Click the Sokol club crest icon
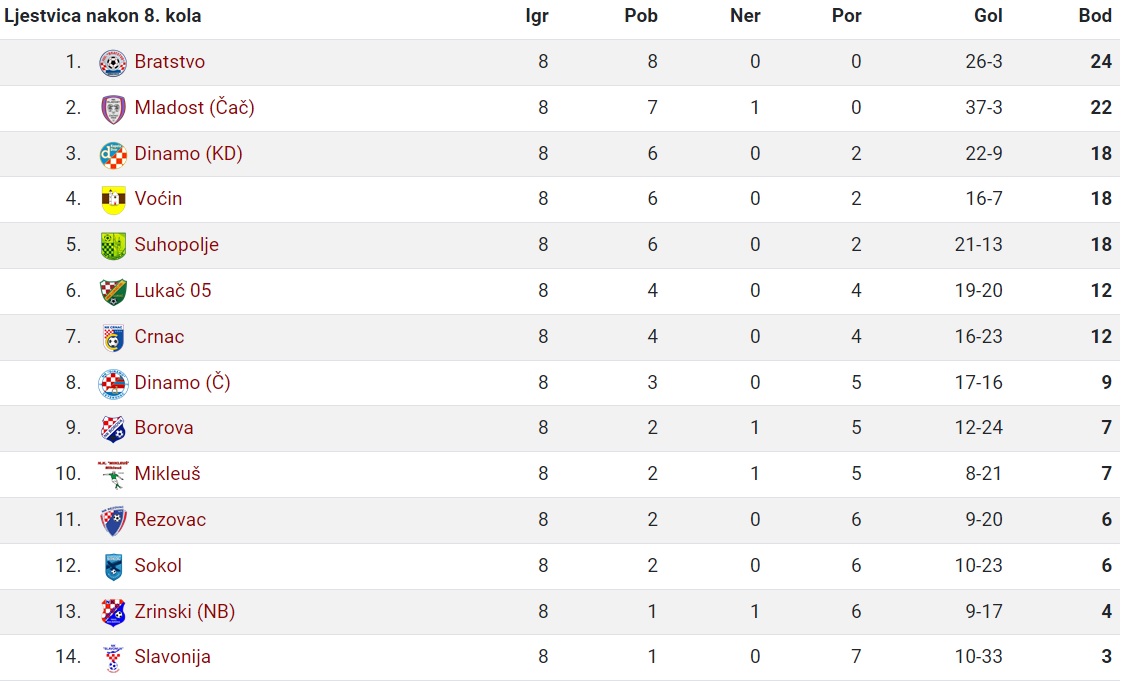Image resolution: width=1124 pixels, height=681 pixels. click(x=113, y=566)
